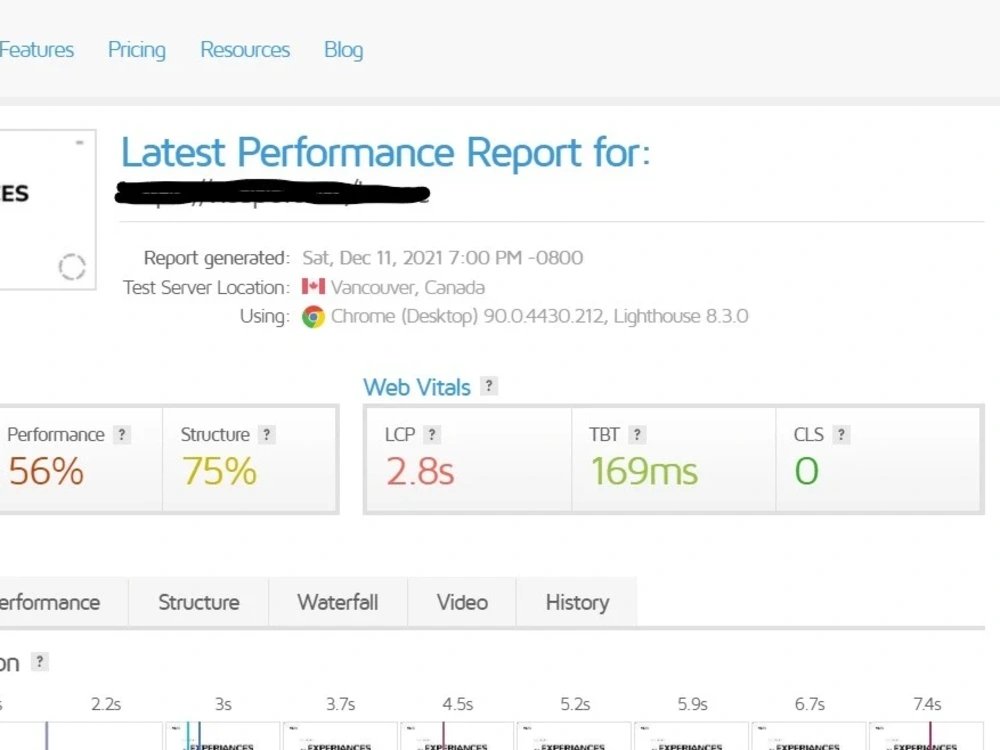1000x750 pixels.
Task: Select the 5.9s filmstrip frame
Action: [692, 736]
